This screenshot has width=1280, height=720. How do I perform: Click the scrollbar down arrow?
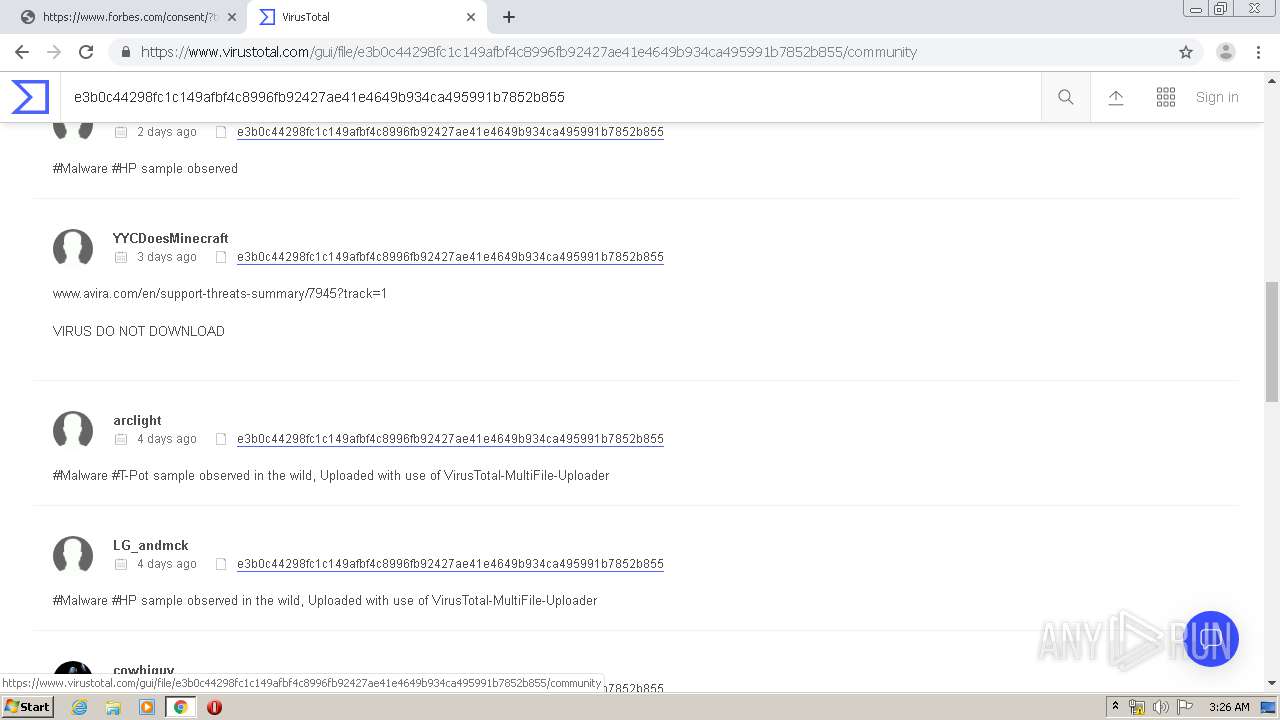click(1272, 683)
